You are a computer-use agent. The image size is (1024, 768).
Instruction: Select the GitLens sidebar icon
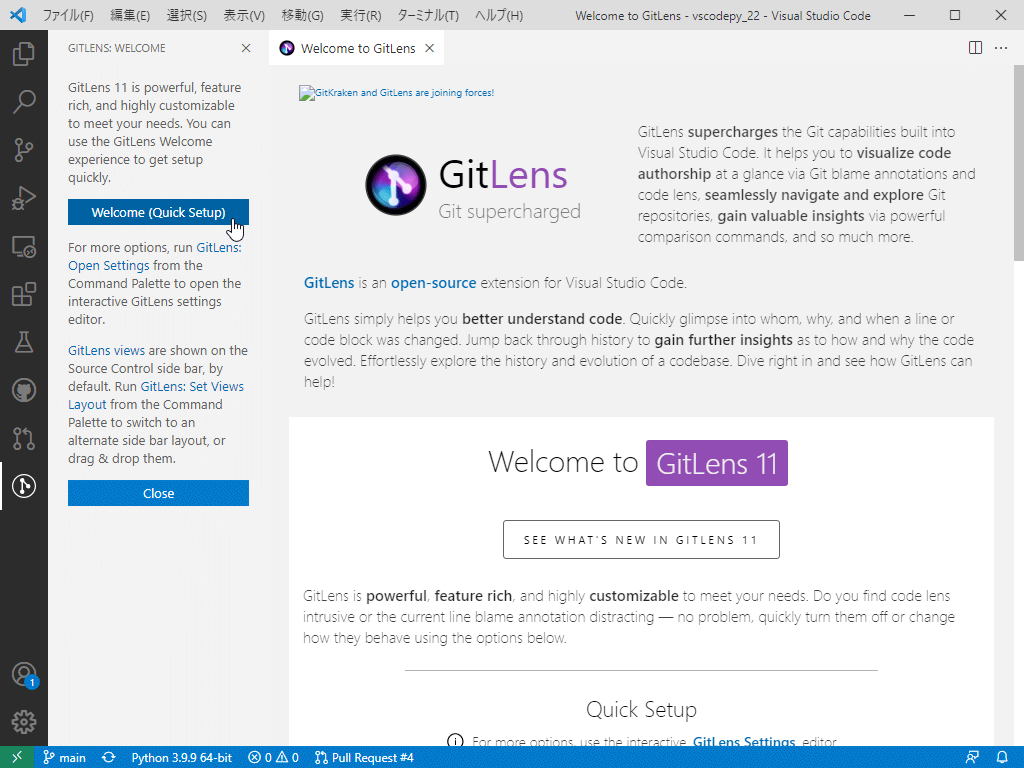25,485
